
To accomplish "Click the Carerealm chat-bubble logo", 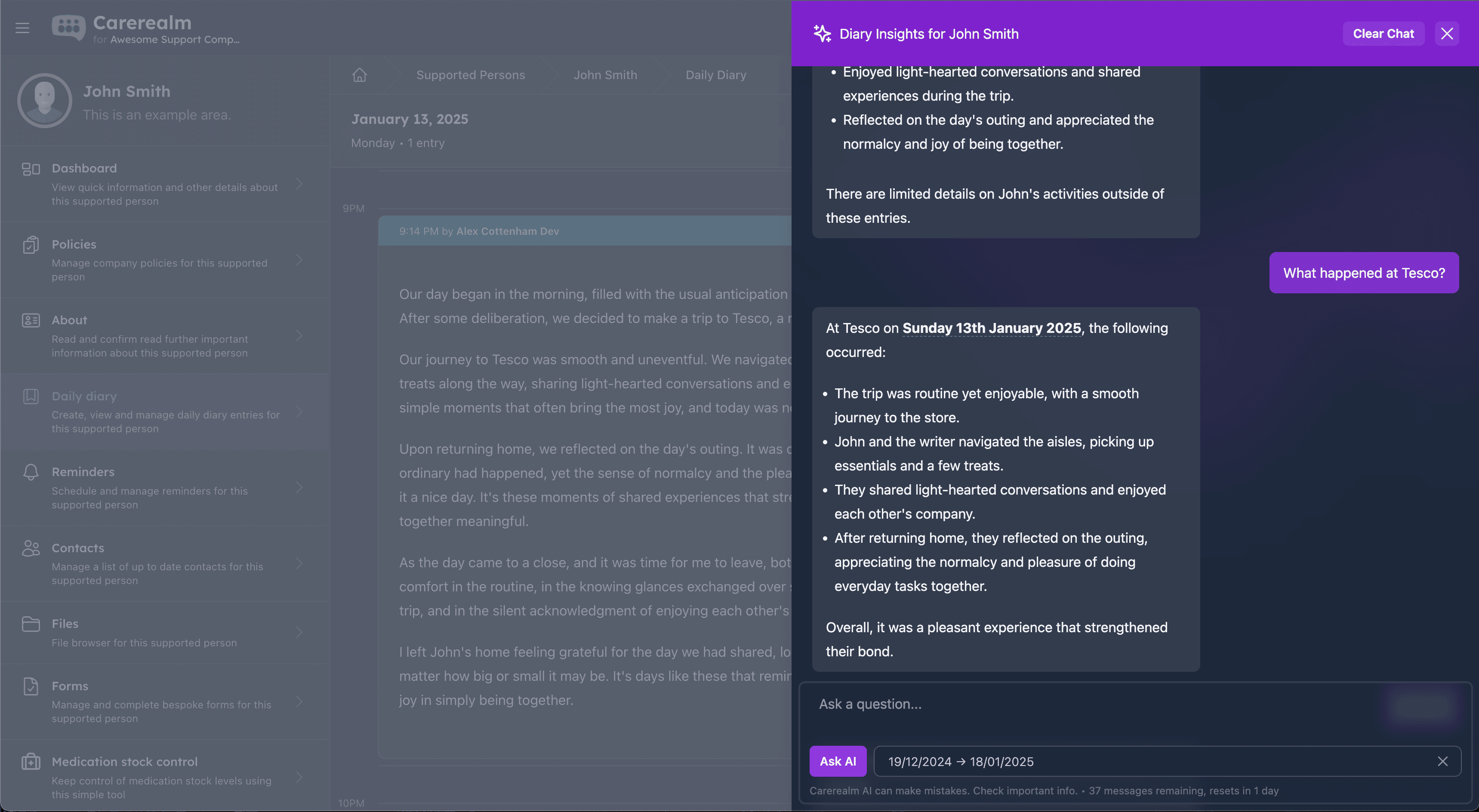I will [x=68, y=27].
